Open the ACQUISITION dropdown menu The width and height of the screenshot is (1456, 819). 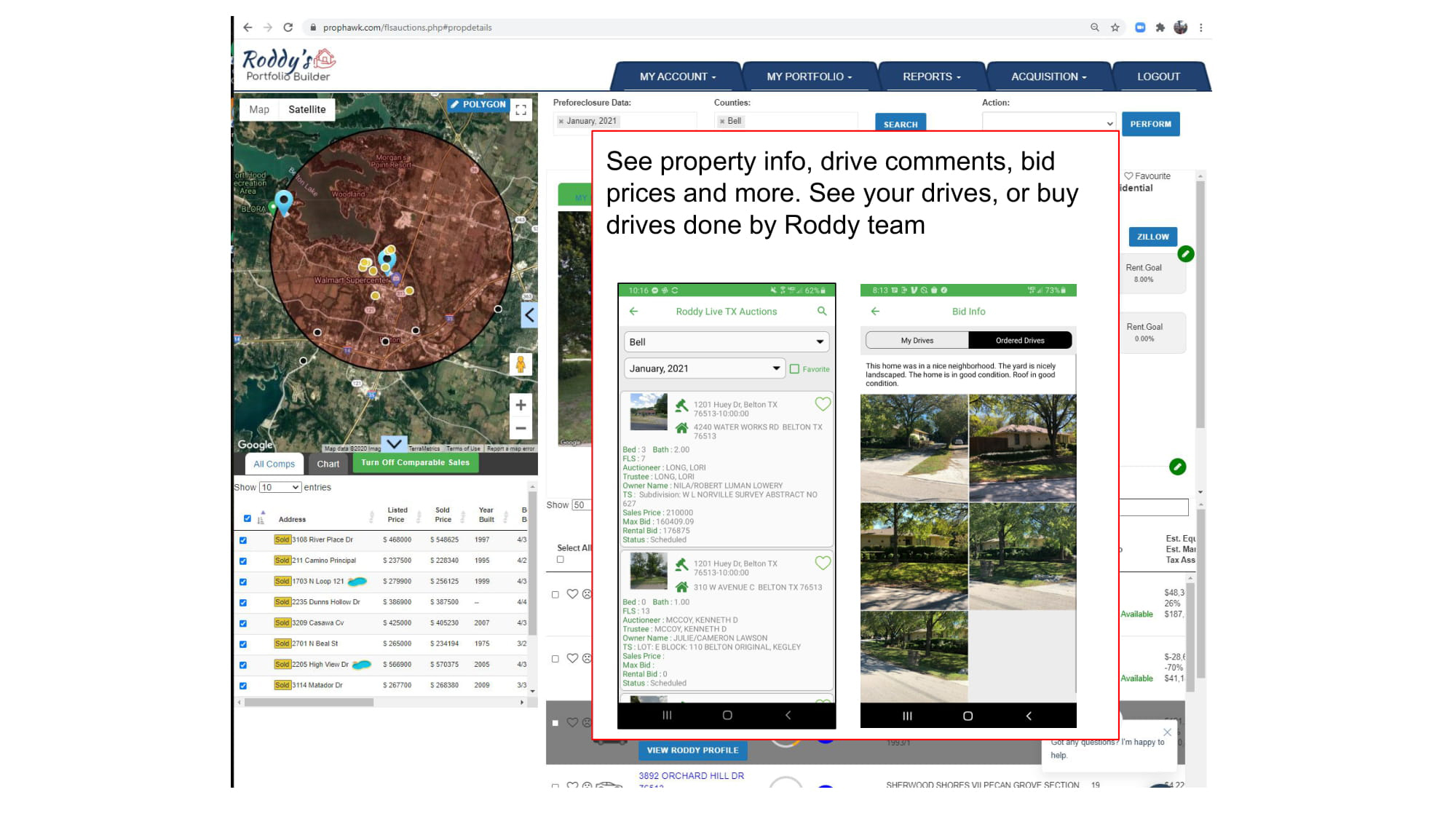(1049, 76)
